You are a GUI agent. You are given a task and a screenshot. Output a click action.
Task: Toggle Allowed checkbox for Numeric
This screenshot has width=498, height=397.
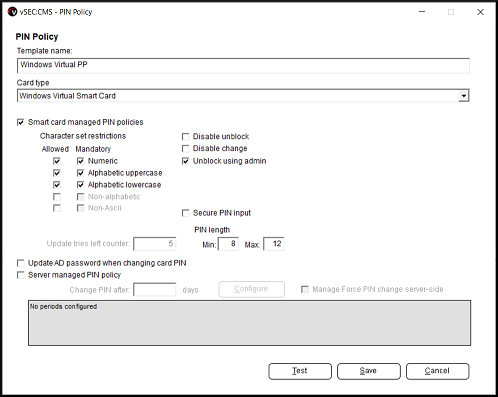coord(57,161)
